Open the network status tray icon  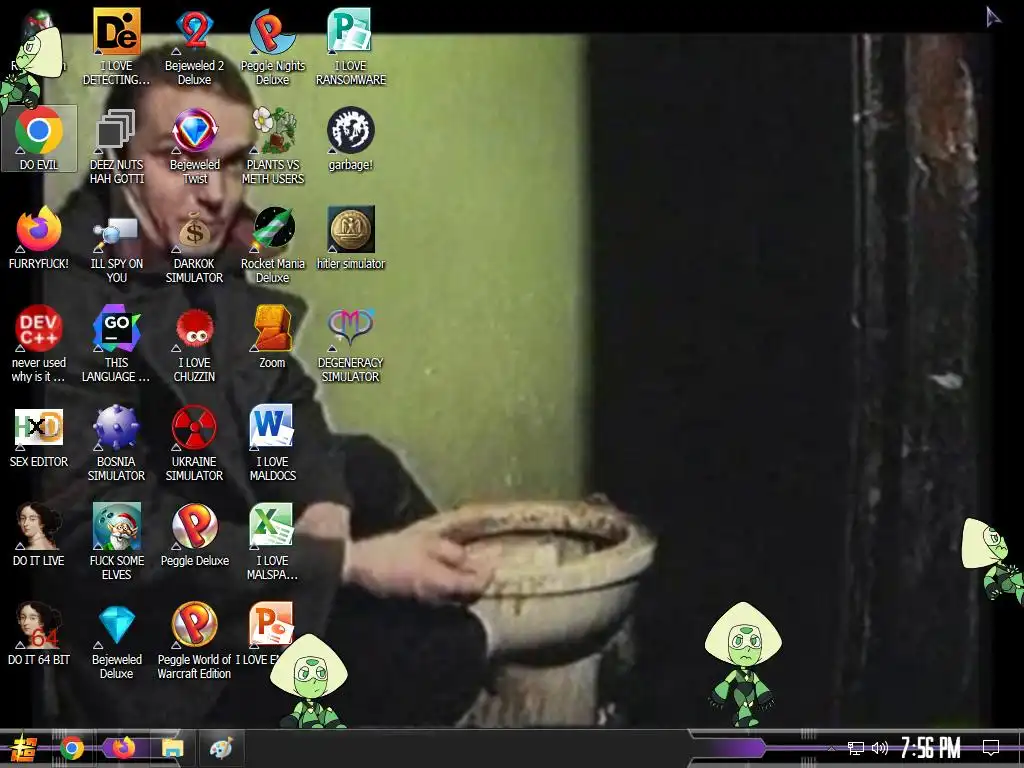pos(856,748)
